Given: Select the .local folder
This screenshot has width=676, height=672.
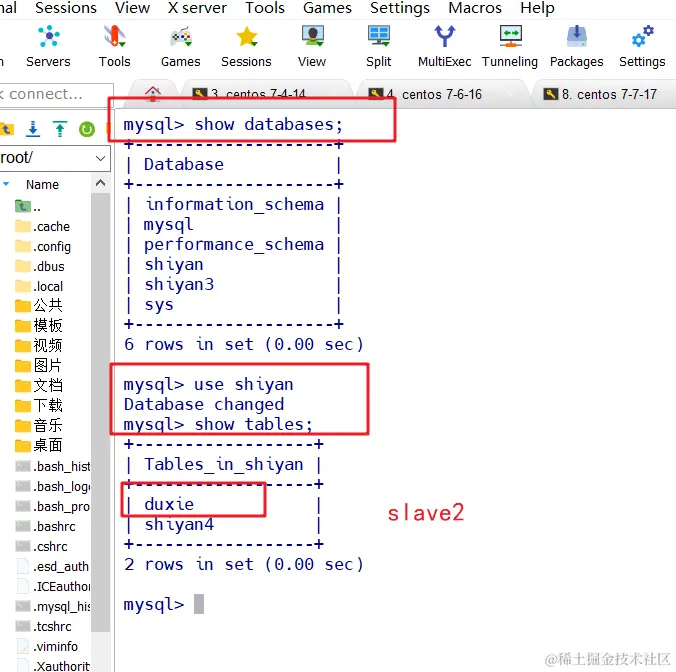Looking at the screenshot, I should pyautogui.click(x=39, y=286).
